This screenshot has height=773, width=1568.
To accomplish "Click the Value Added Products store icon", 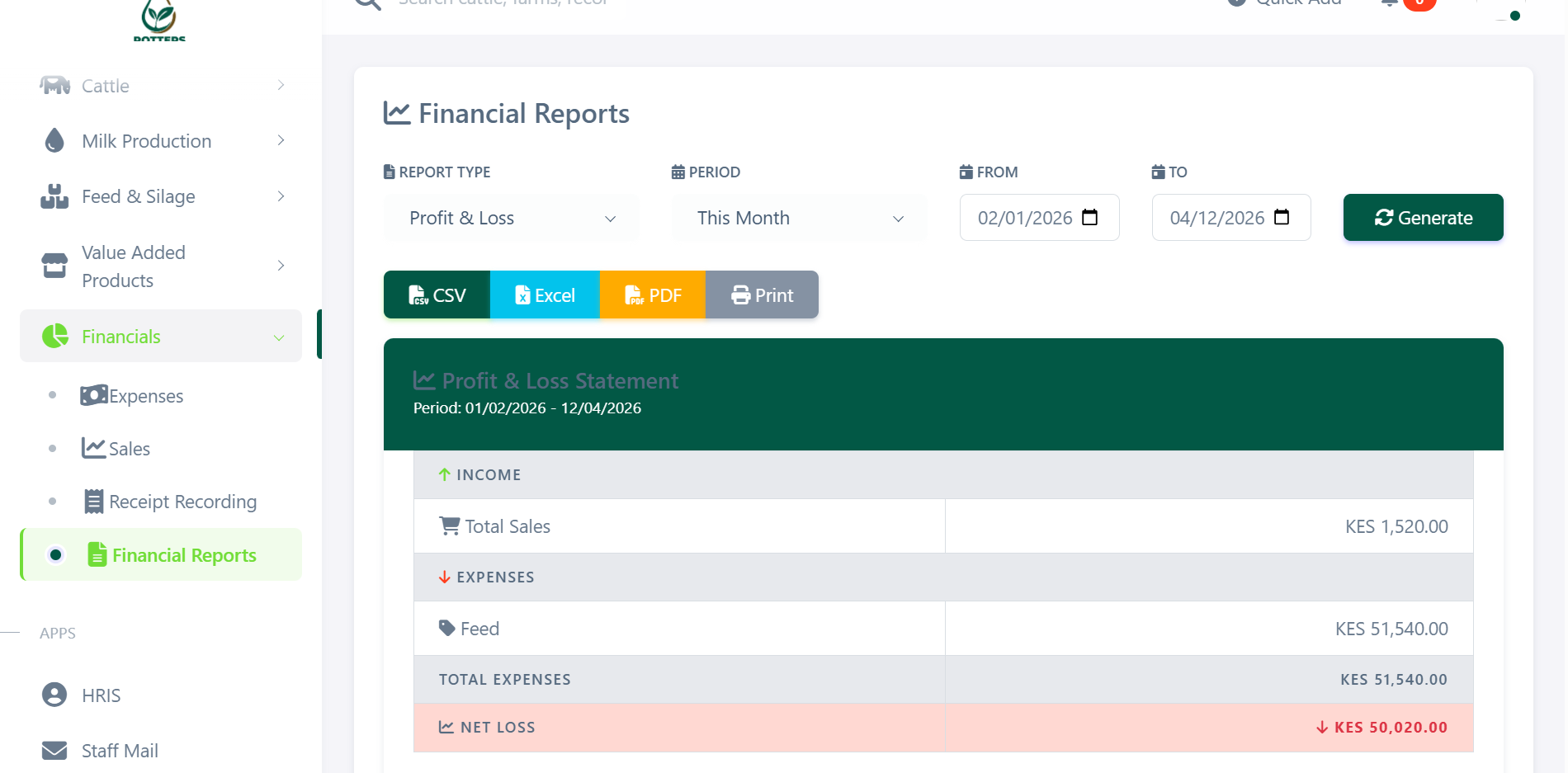I will pos(54,266).
